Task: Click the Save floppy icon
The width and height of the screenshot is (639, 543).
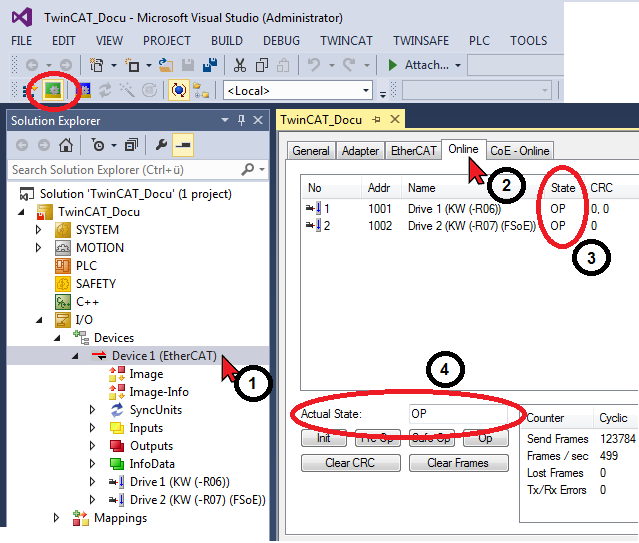Action: tap(187, 65)
